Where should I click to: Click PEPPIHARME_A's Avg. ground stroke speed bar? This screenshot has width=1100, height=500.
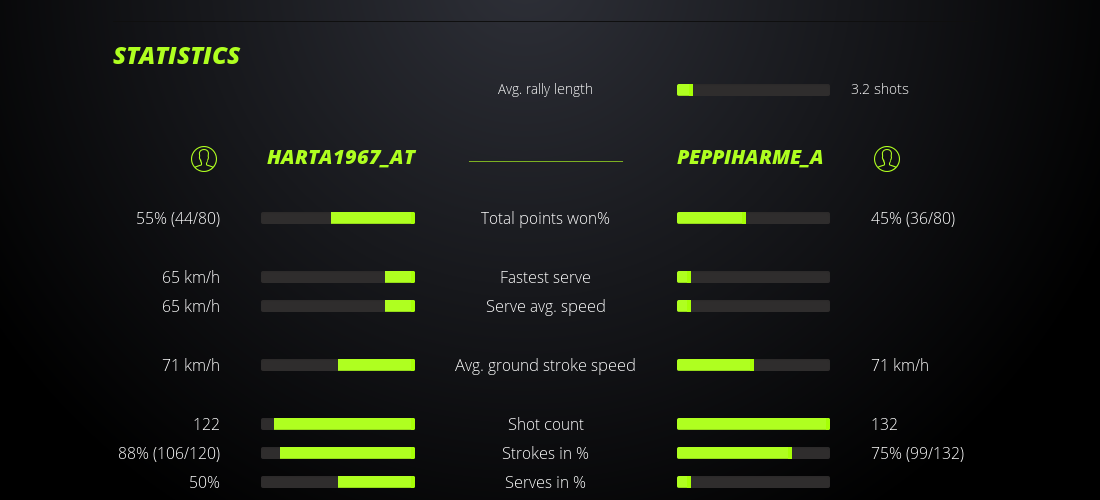[x=753, y=365]
